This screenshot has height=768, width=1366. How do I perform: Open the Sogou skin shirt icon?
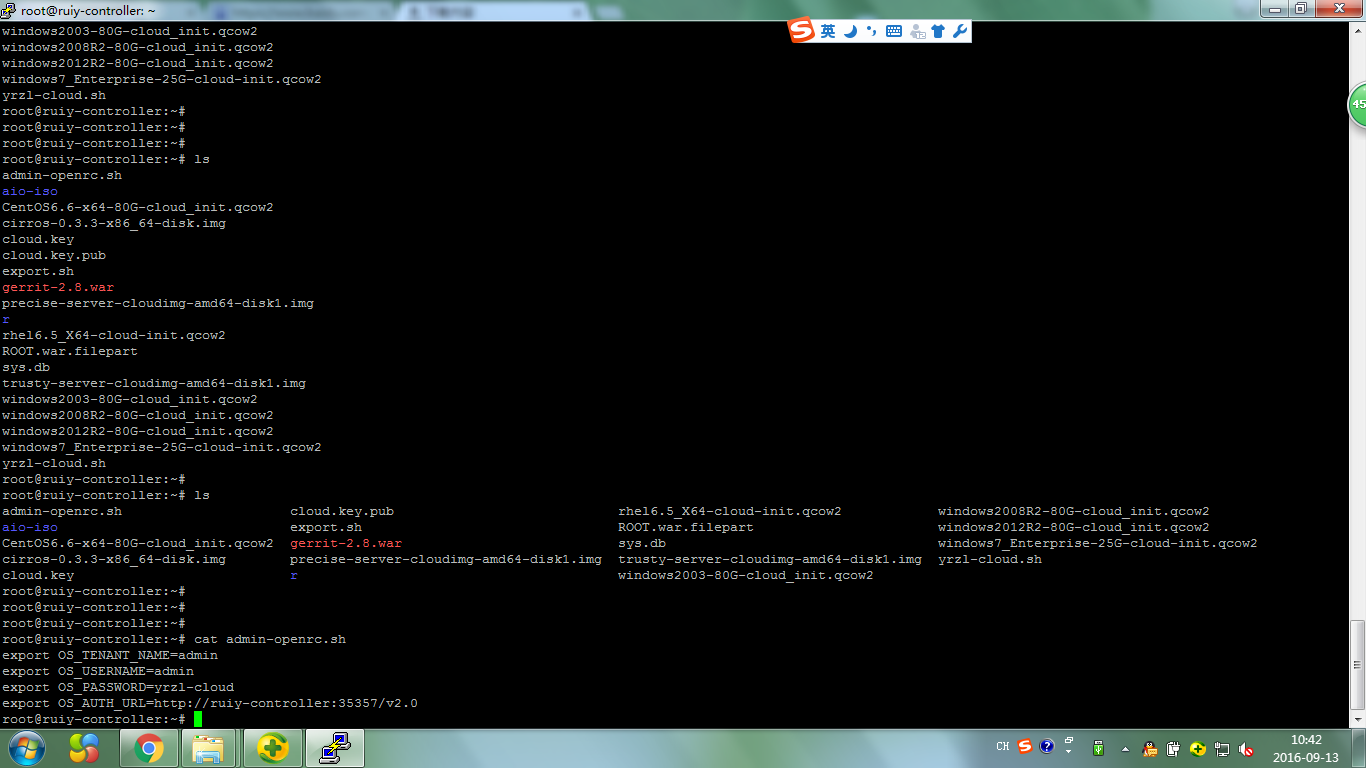coord(938,31)
